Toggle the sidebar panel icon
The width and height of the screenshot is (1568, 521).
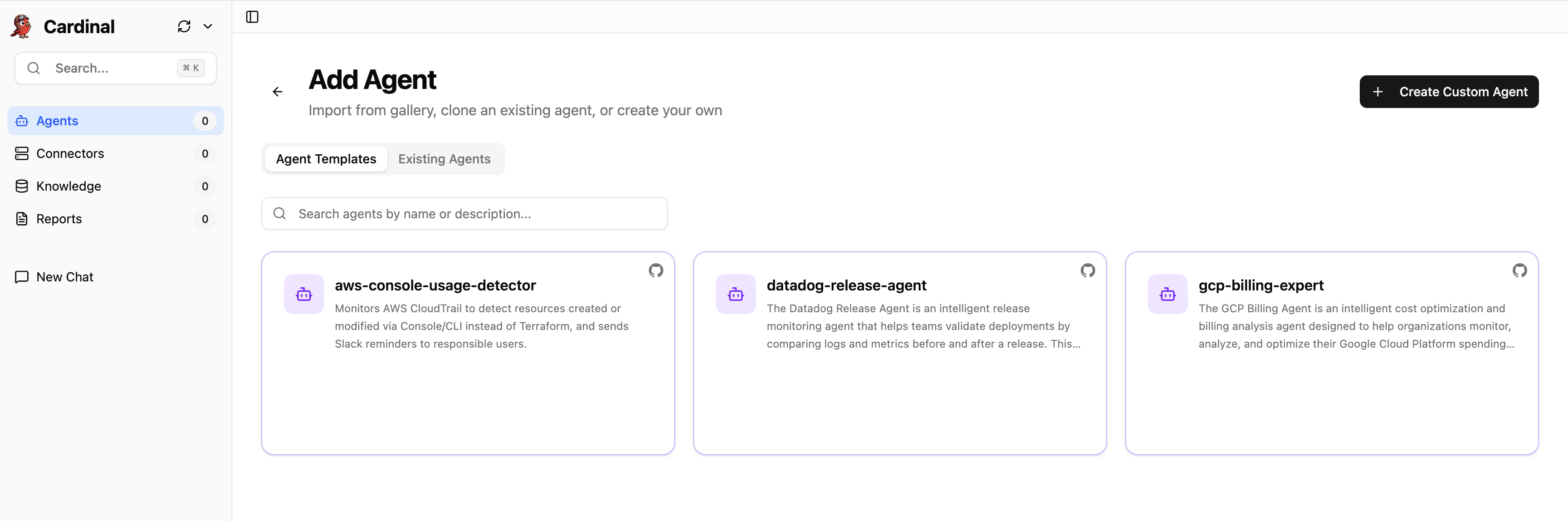coord(252,17)
